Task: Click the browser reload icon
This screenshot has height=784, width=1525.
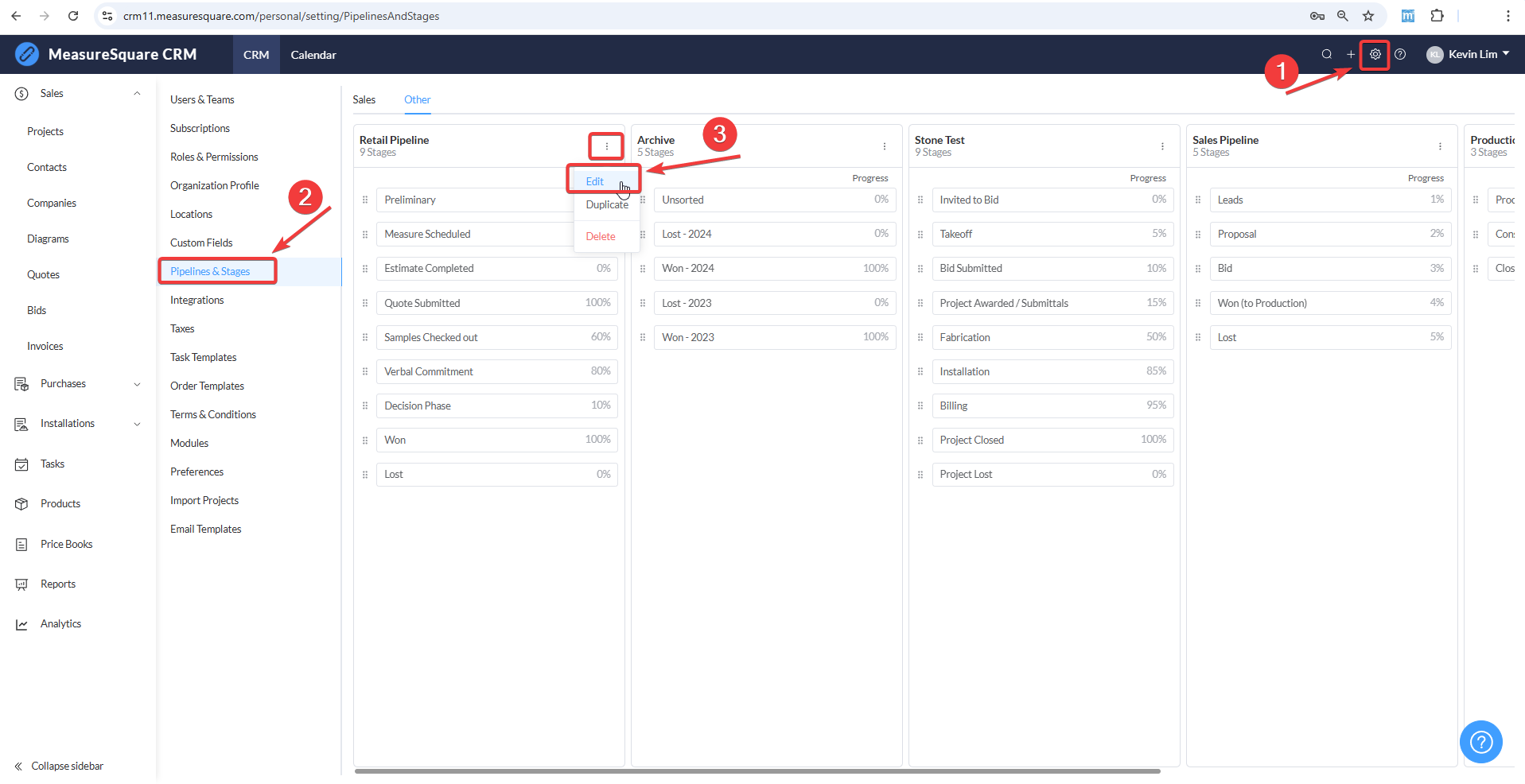Action: click(73, 16)
